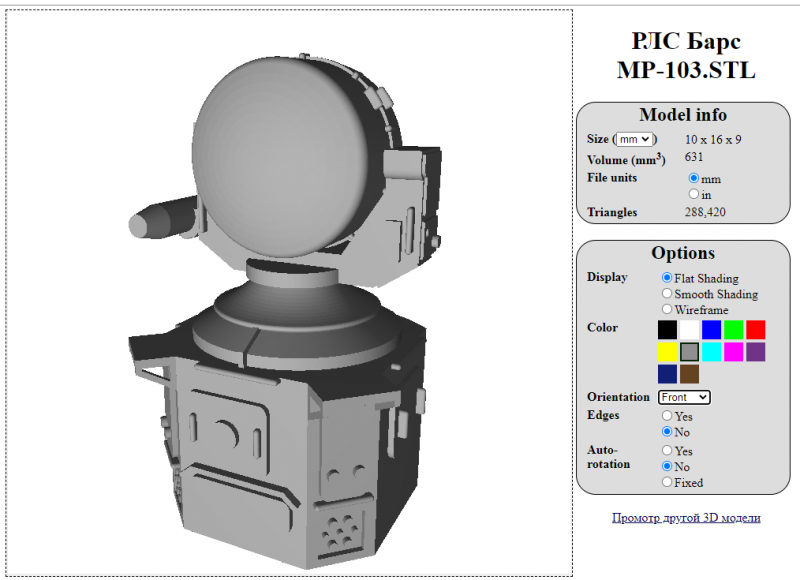Select Flat Shading display option
800x580 pixels.
tap(667, 278)
